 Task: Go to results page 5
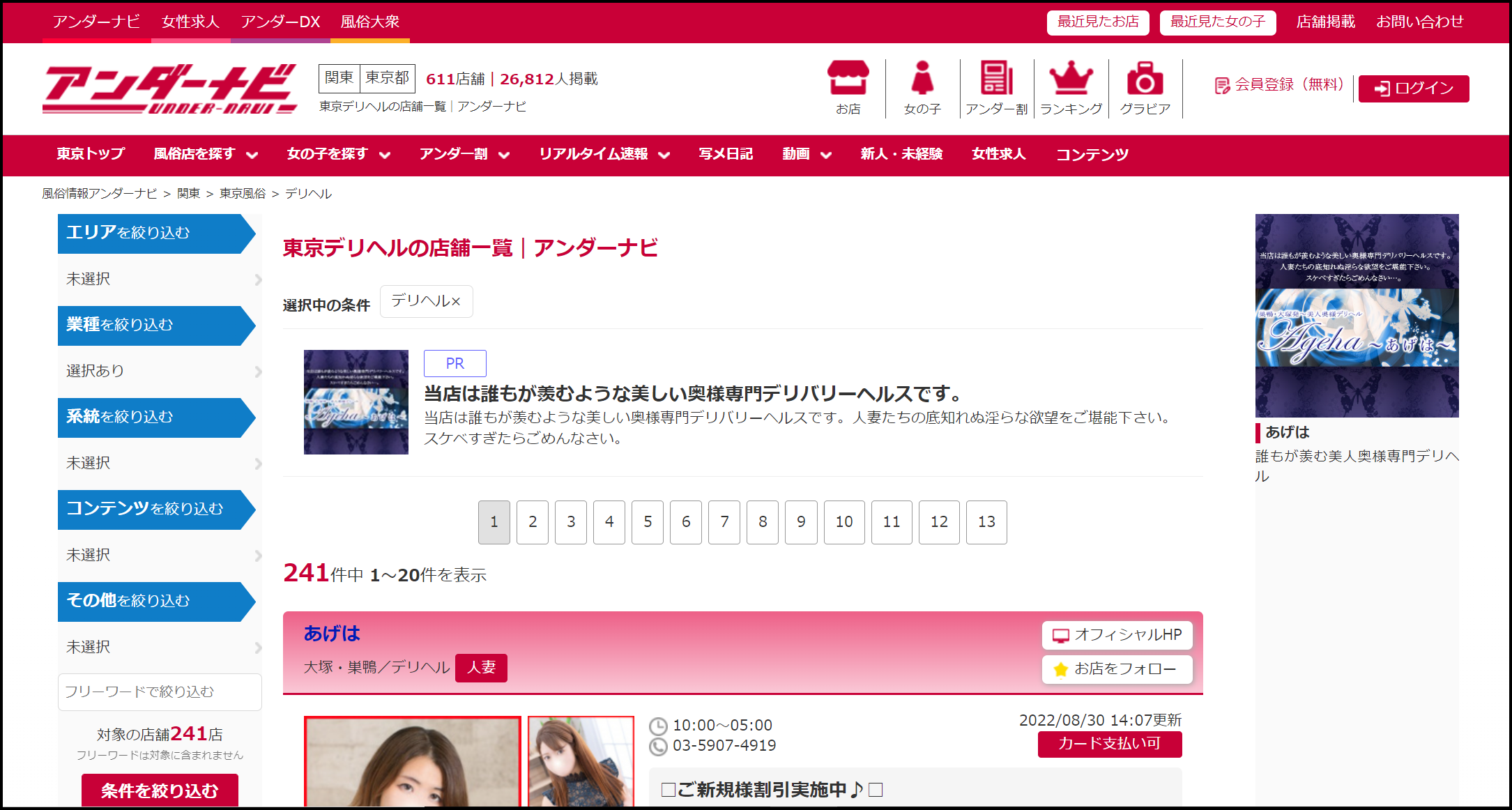tap(648, 522)
